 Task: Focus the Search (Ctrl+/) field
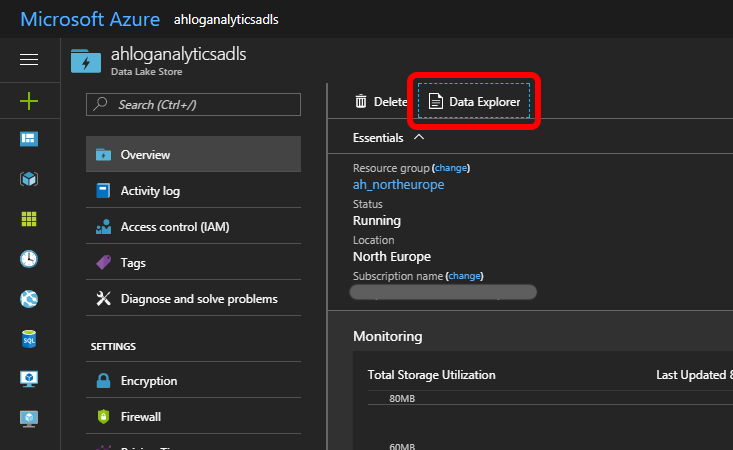(x=193, y=104)
